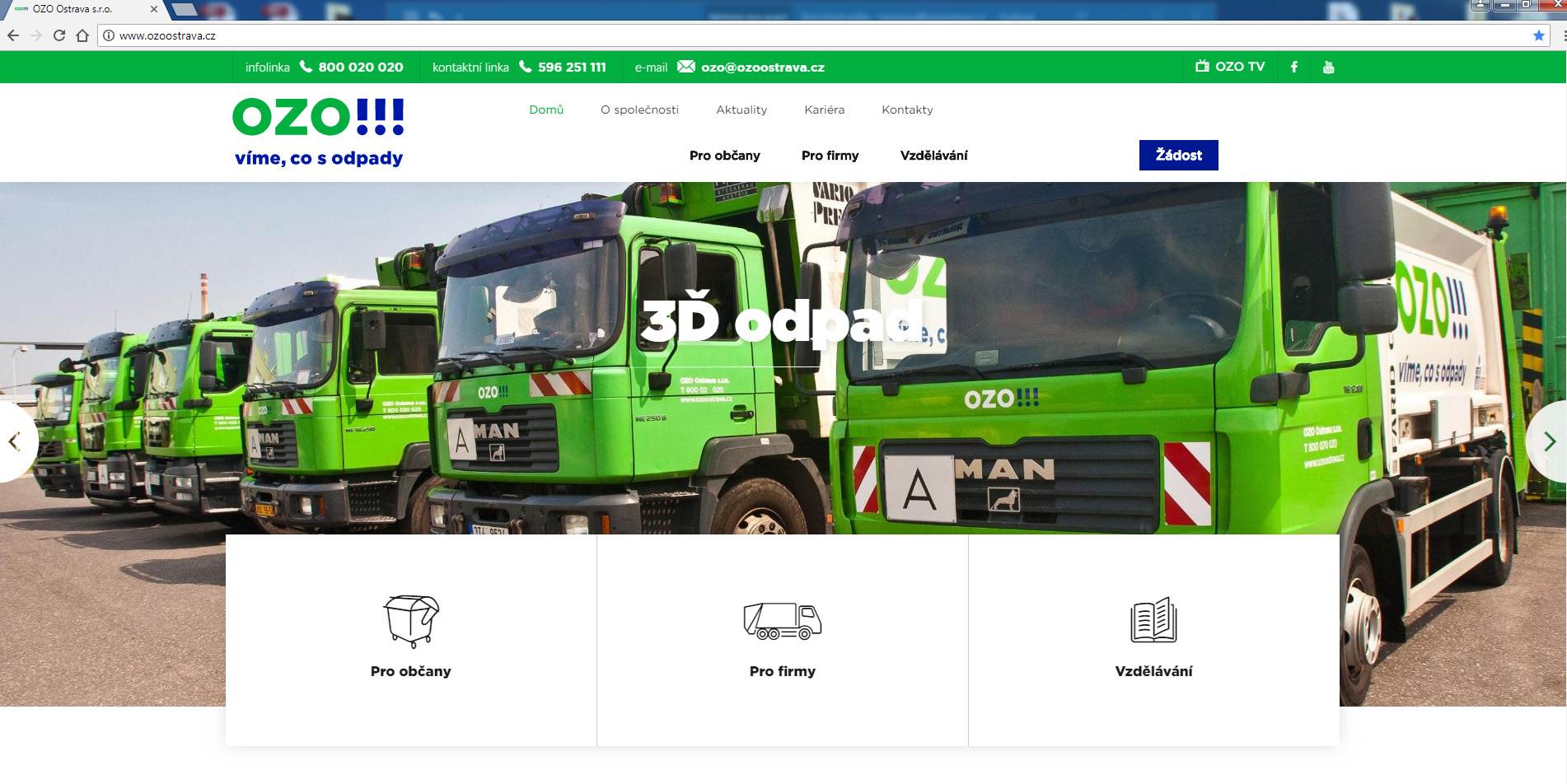Click the waste bin icon for Pro občany
Viewport: 1567px width, 784px height.
(x=411, y=621)
